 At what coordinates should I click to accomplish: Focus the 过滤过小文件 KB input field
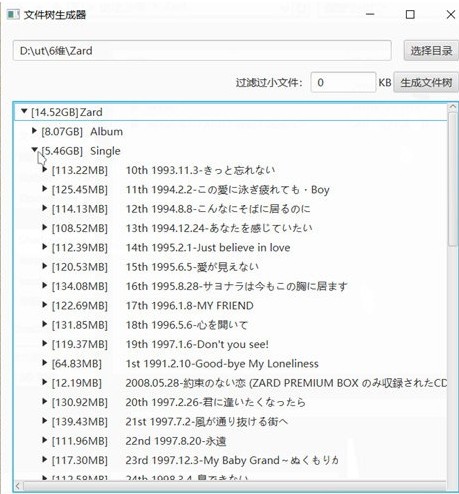click(x=343, y=82)
